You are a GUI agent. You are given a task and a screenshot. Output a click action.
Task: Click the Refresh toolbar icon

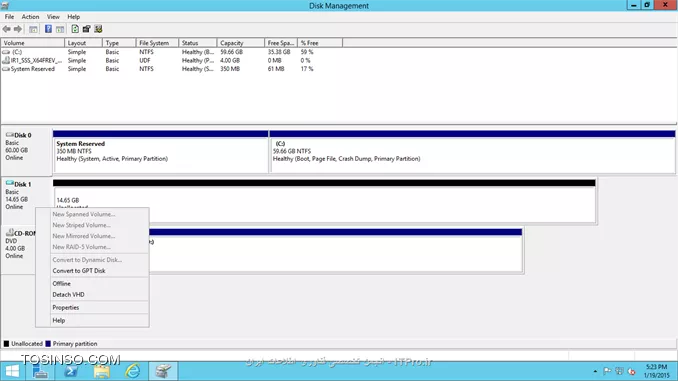tap(75, 29)
